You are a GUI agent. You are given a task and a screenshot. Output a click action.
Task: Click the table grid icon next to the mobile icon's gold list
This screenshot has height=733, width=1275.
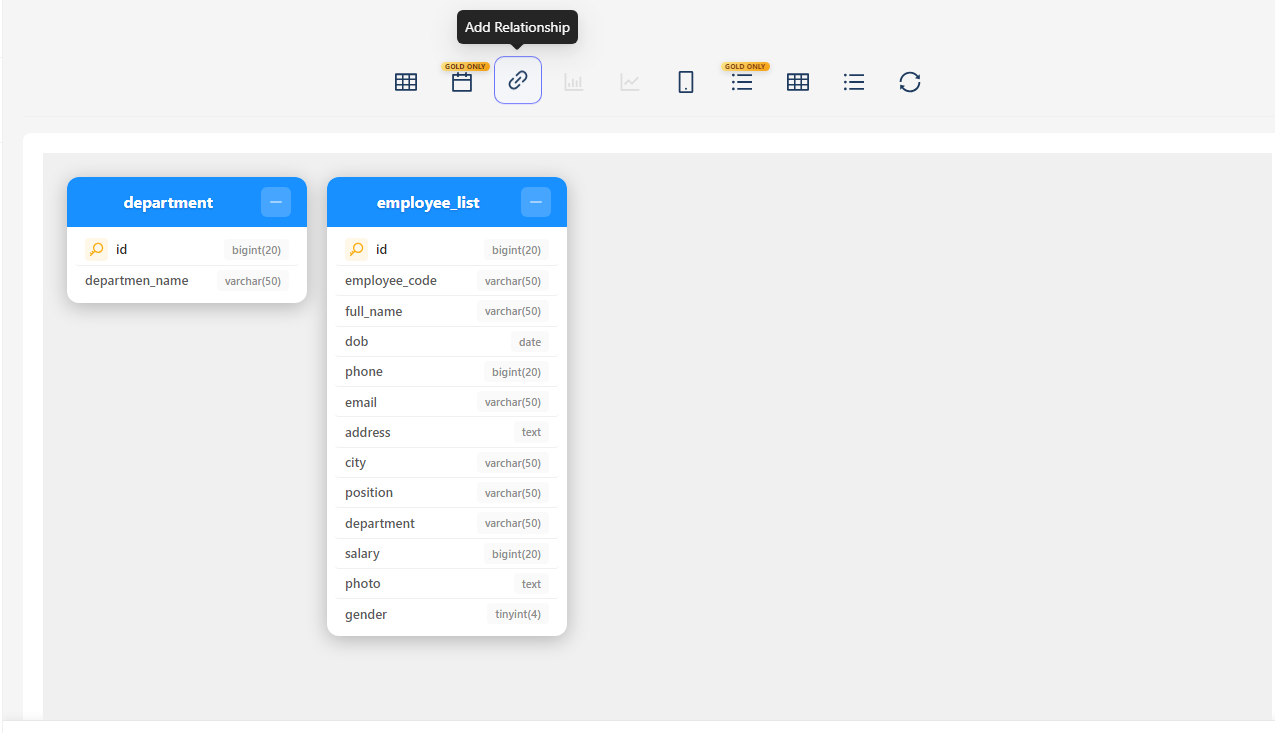[x=798, y=82]
